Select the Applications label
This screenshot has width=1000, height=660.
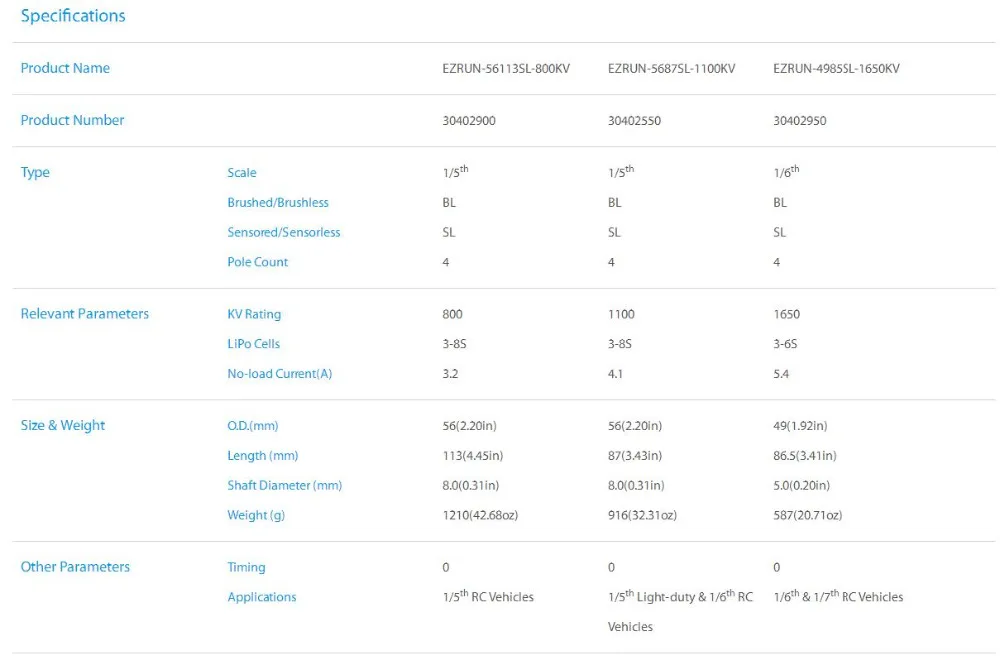click(261, 598)
